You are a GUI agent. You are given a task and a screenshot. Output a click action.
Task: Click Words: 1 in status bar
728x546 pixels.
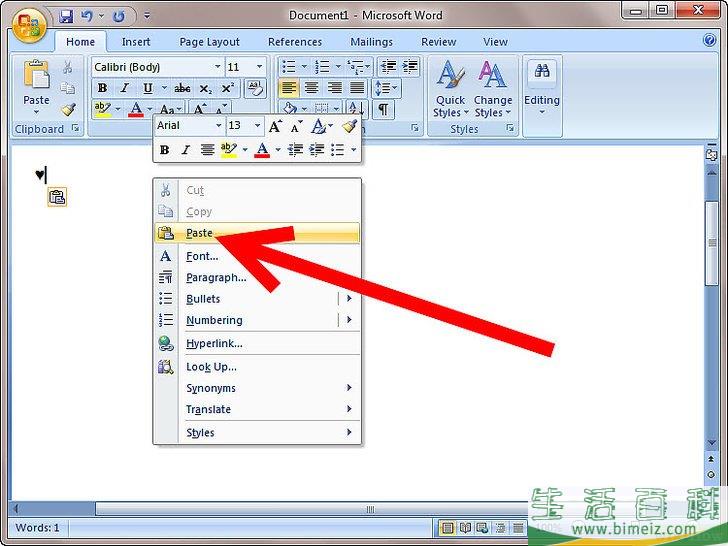(38, 528)
